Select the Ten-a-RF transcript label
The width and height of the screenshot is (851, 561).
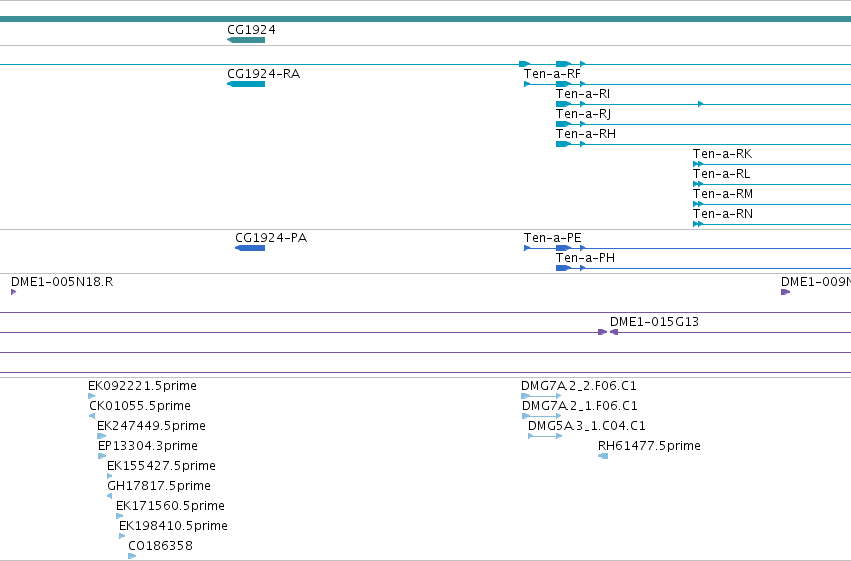click(552, 74)
